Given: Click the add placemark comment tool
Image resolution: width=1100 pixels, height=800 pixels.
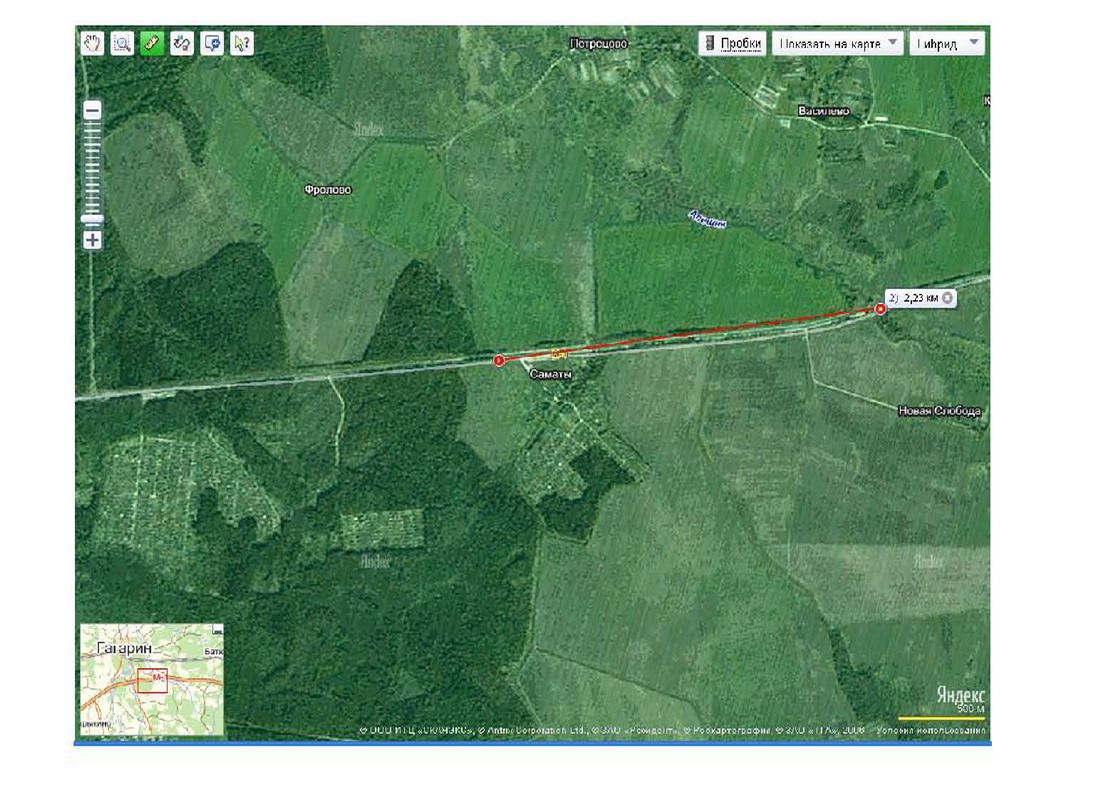Looking at the screenshot, I should coord(212,43).
